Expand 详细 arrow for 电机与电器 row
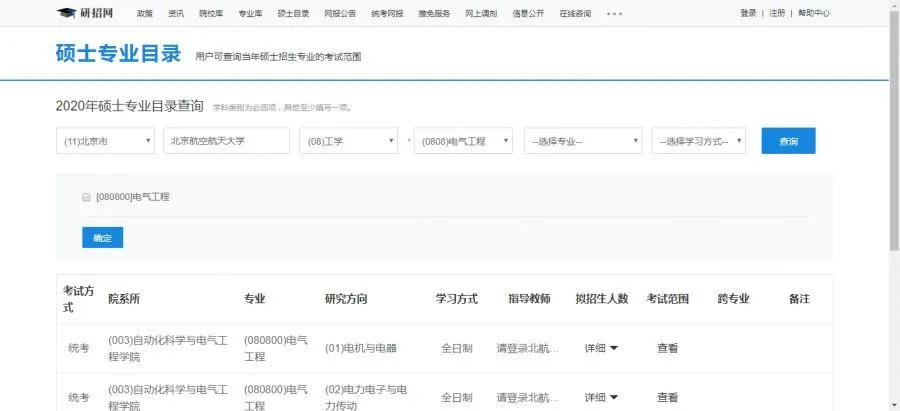Image resolution: width=900 pixels, height=411 pixels. click(x=613, y=348)
